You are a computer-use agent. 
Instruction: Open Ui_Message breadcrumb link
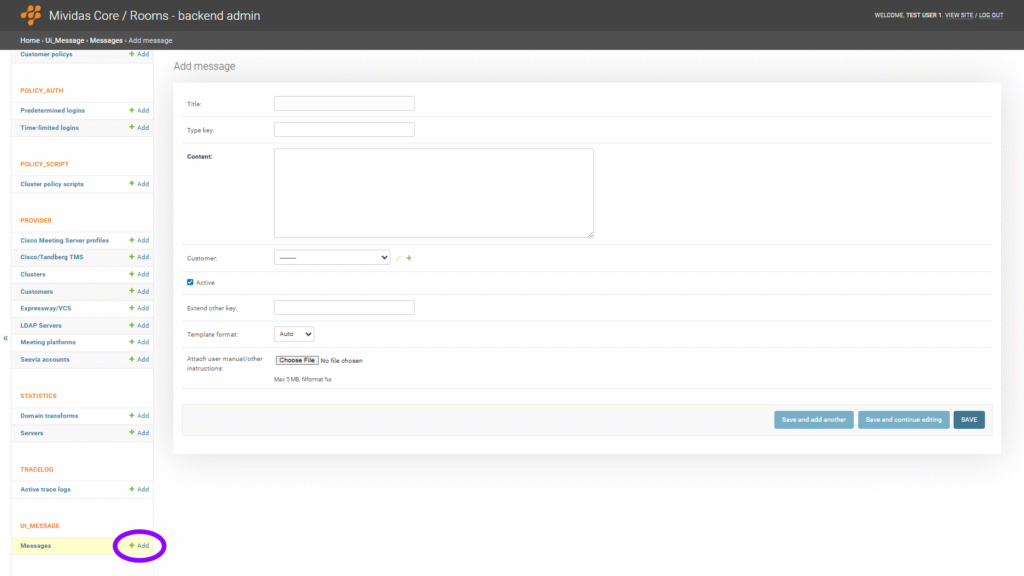coord(65,40)
